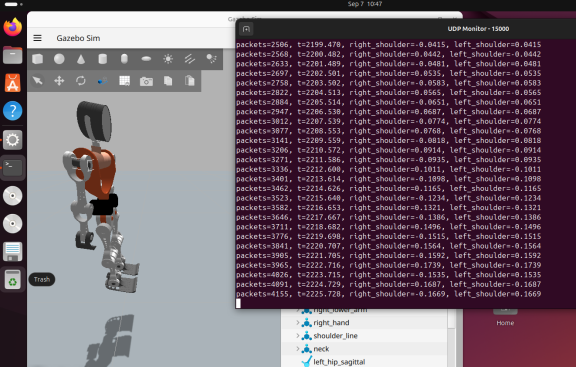577x368 pixels.
Task: Insert a box shape in Gazebo
Action: tap(38, 59)
